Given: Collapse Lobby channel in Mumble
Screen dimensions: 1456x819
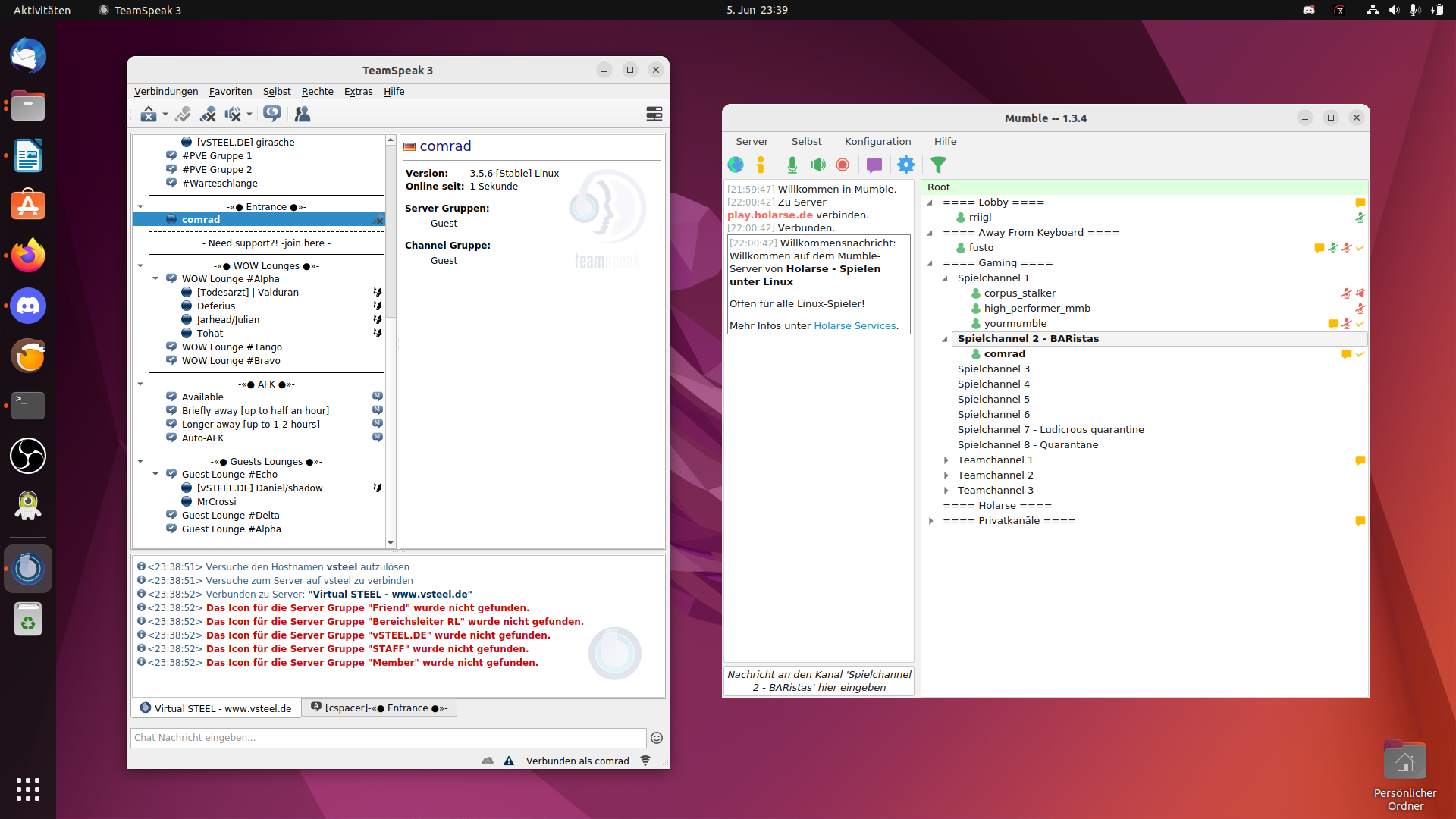Looking at the screenshot, I should point(930,202).
